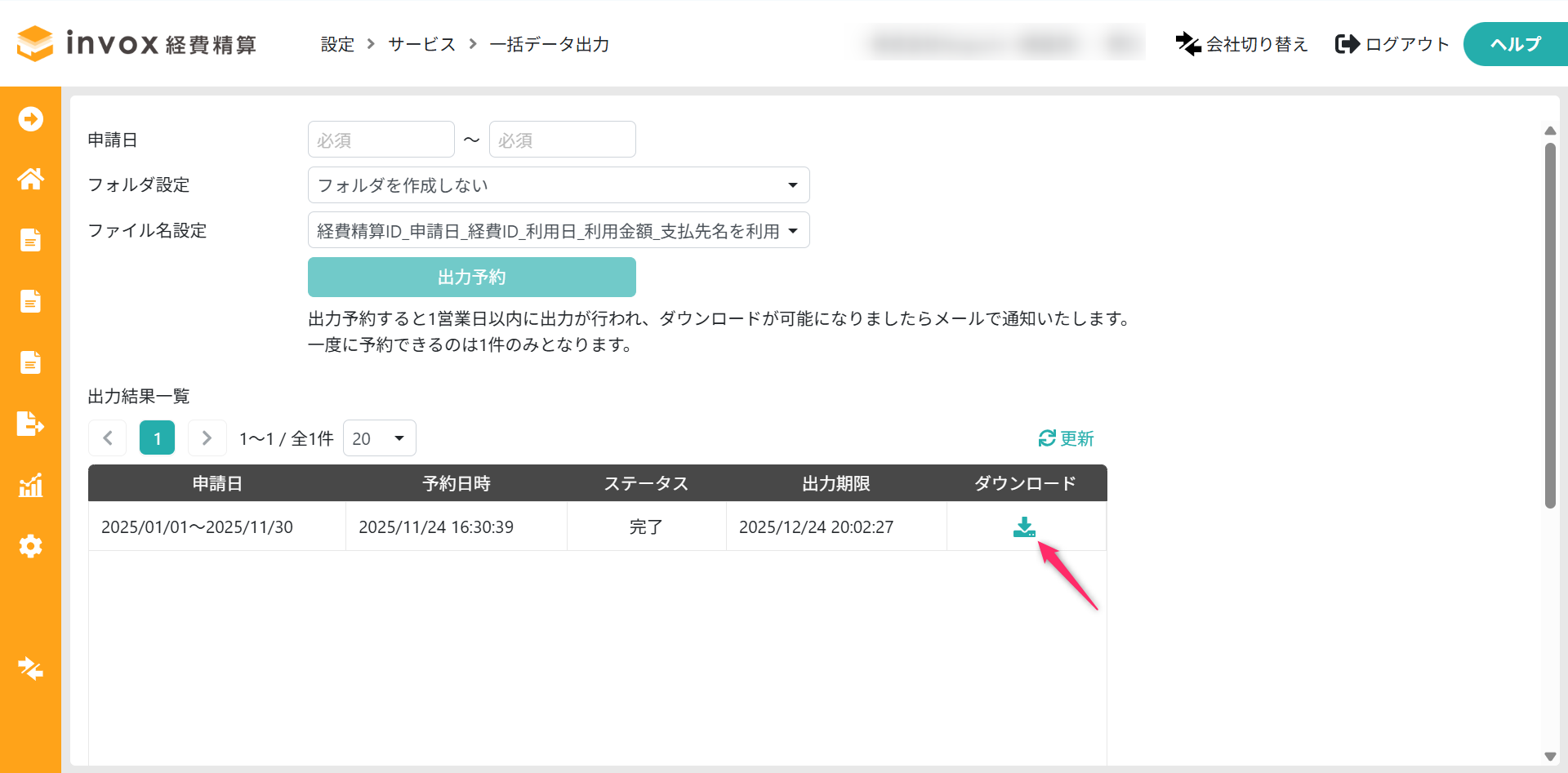Click the サービス breadcrumb item
Screen dimensions: 1568x773
[x=421, y=44]
